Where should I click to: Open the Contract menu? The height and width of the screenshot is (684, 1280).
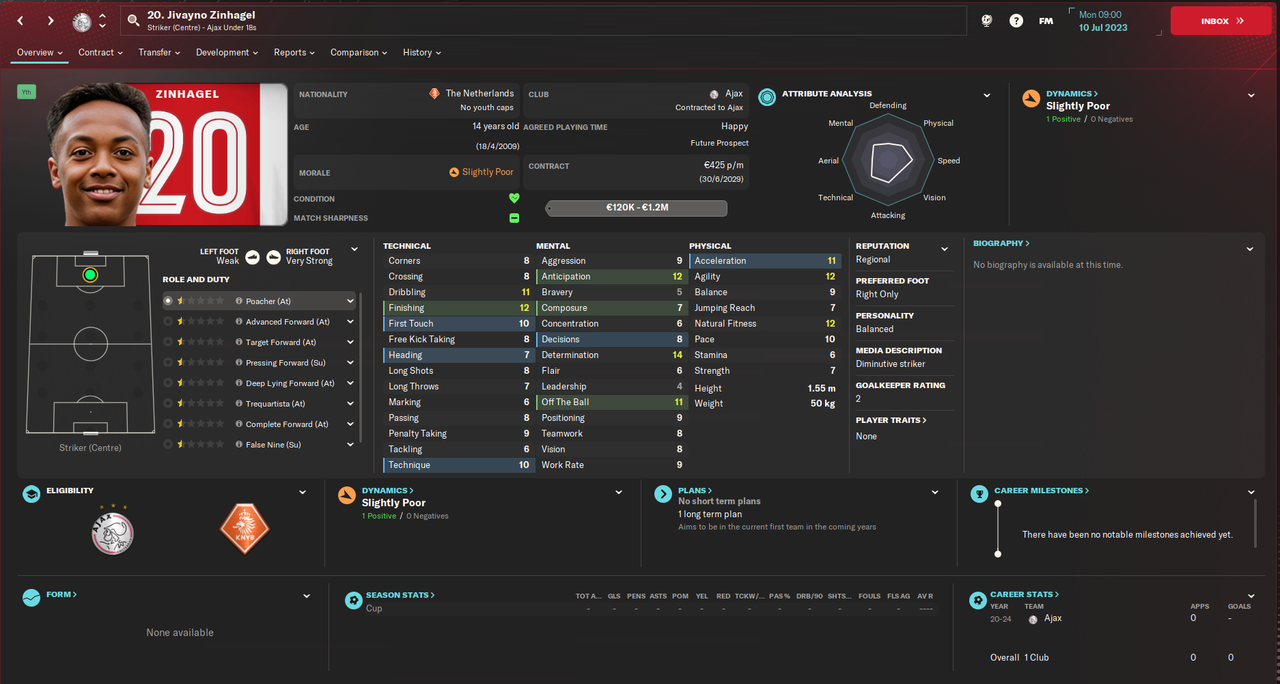point(101,52)
